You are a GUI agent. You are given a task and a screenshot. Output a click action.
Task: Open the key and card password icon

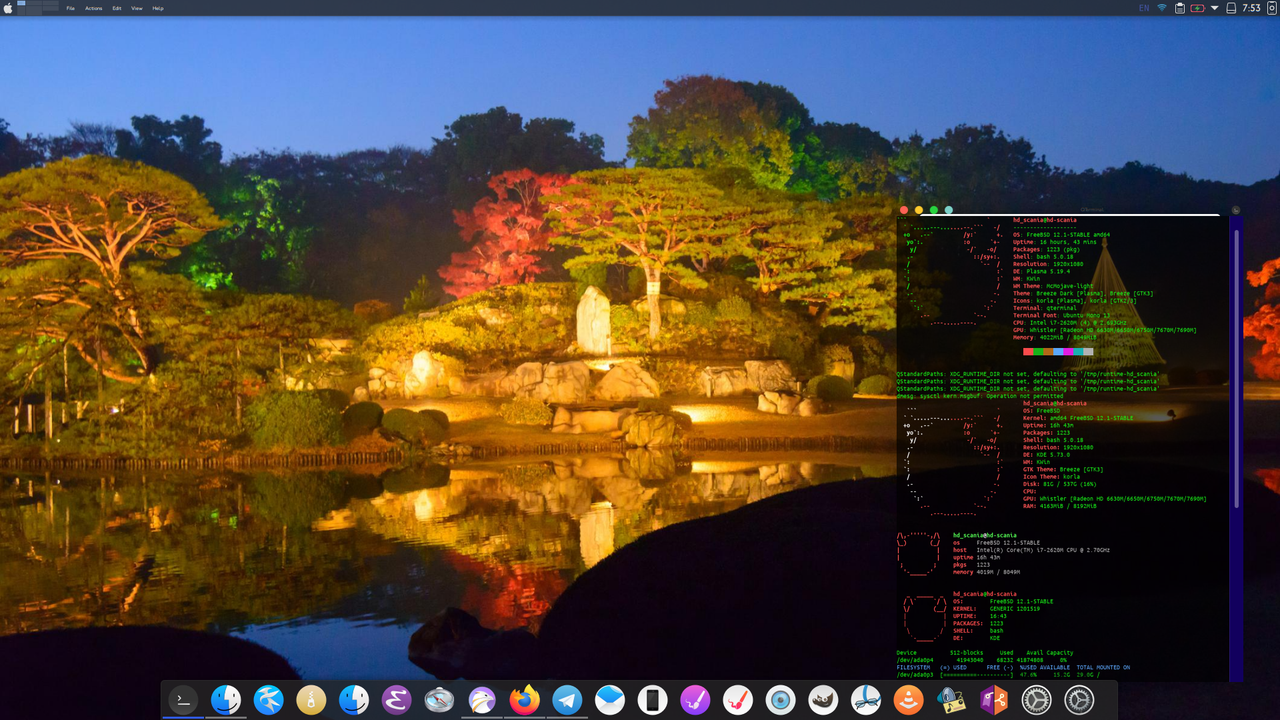pos(951,700)
